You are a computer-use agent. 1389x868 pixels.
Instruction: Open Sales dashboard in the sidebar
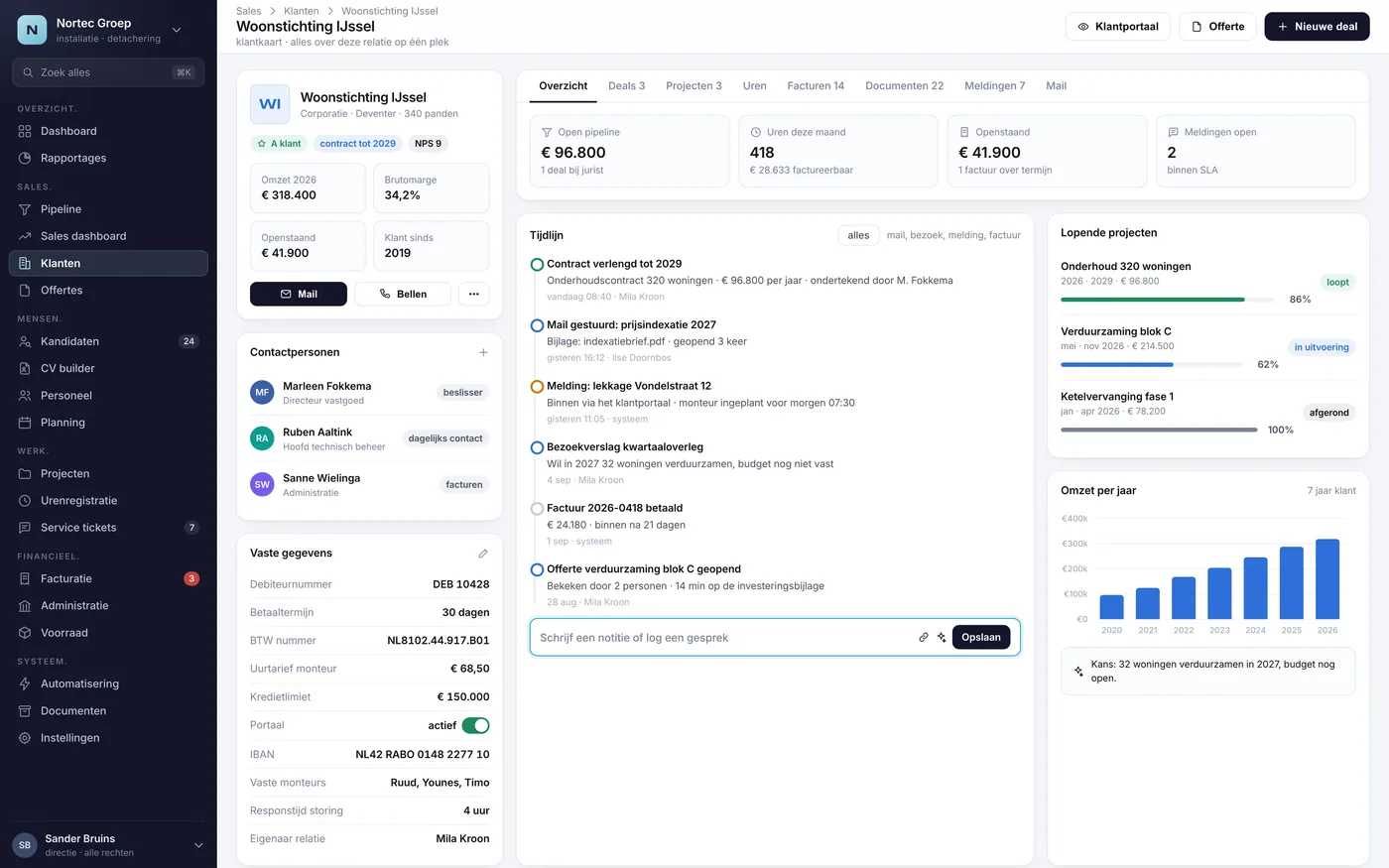108,236
